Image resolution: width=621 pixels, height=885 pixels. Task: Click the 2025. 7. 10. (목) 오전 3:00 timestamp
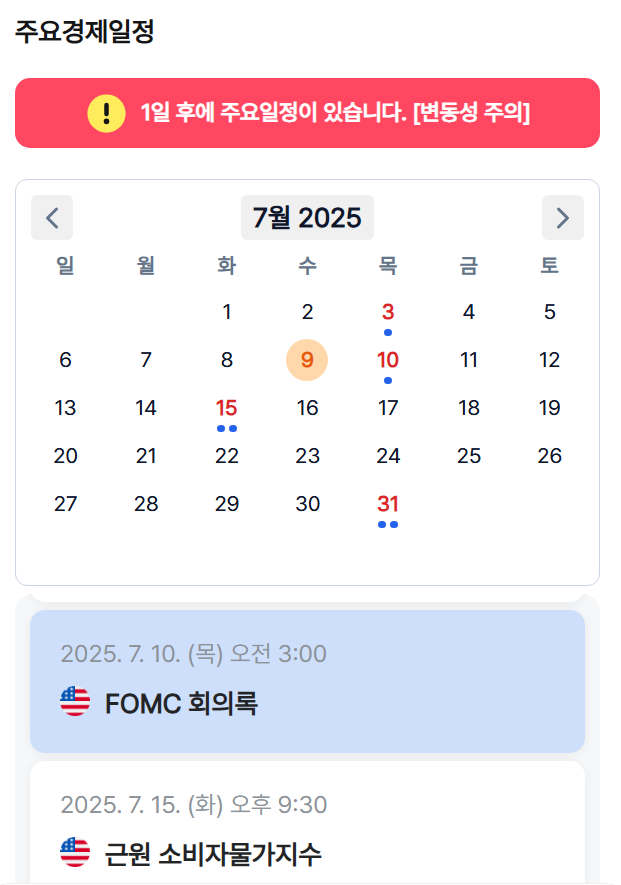[194, 654]
